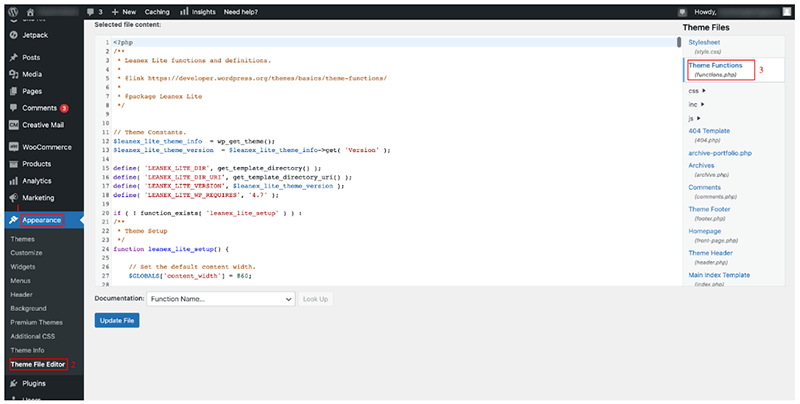Open the Function Name documentation dropdown

coord(221,299)
